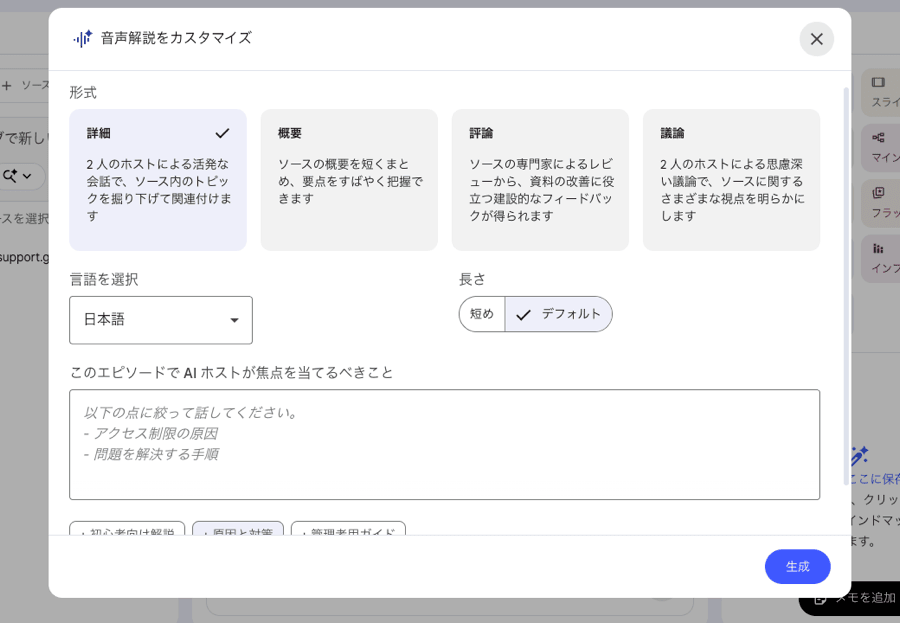Click the 初心者向け解説 suggestion chip
The image size is (900, 623).
pyautogui.click(x=127, y=532)
